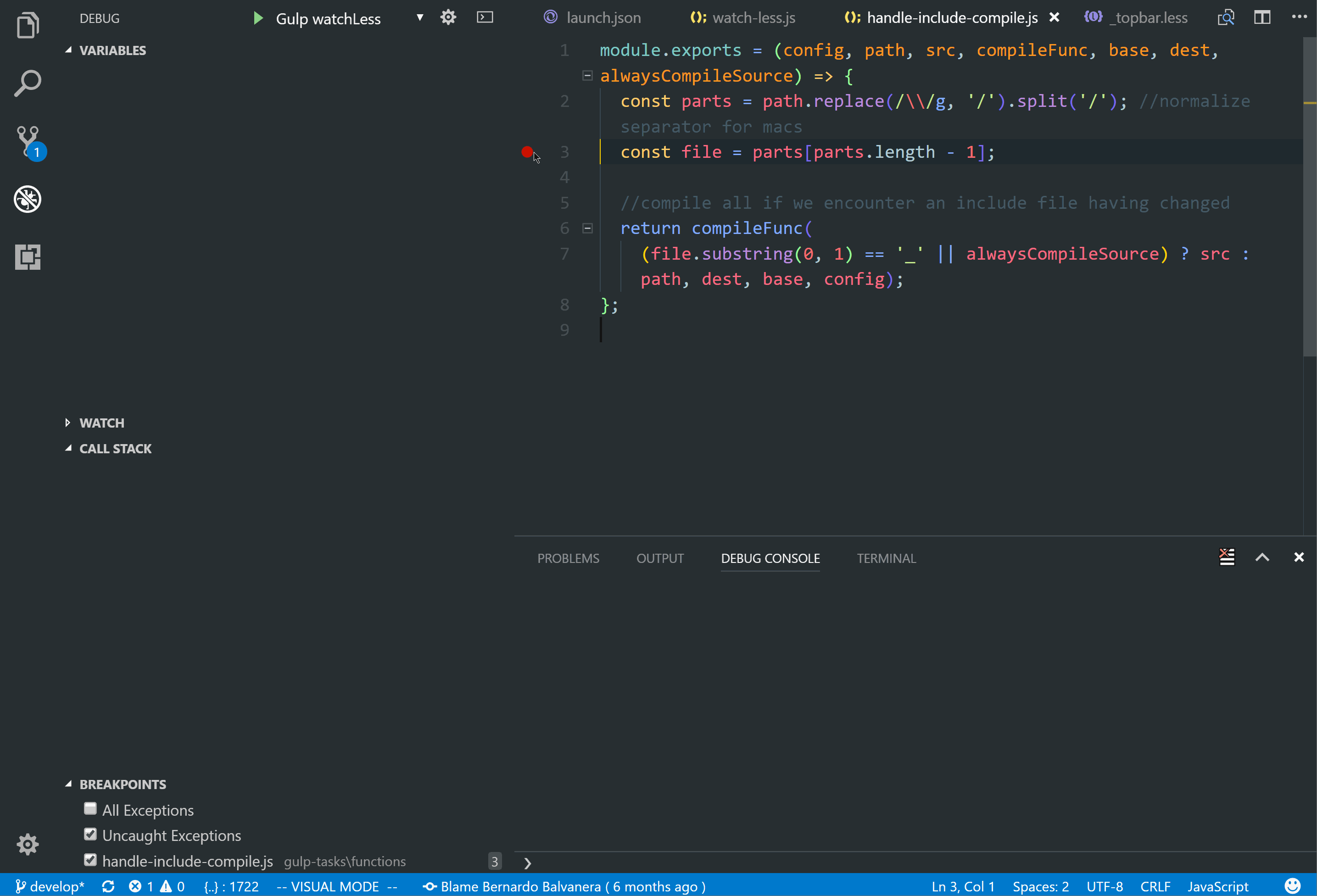This screenshot has width=1317, height=896.
Task: Start debugging with green play button
Action: click(258, 18)
